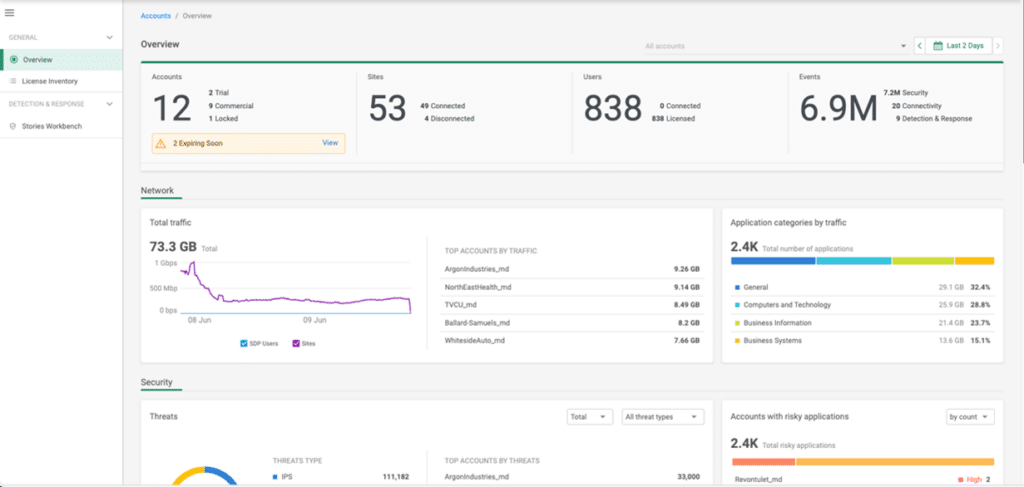1024x487 pixels.
Task: Click the Last 2 Days button
Action: tap(959, 46)
